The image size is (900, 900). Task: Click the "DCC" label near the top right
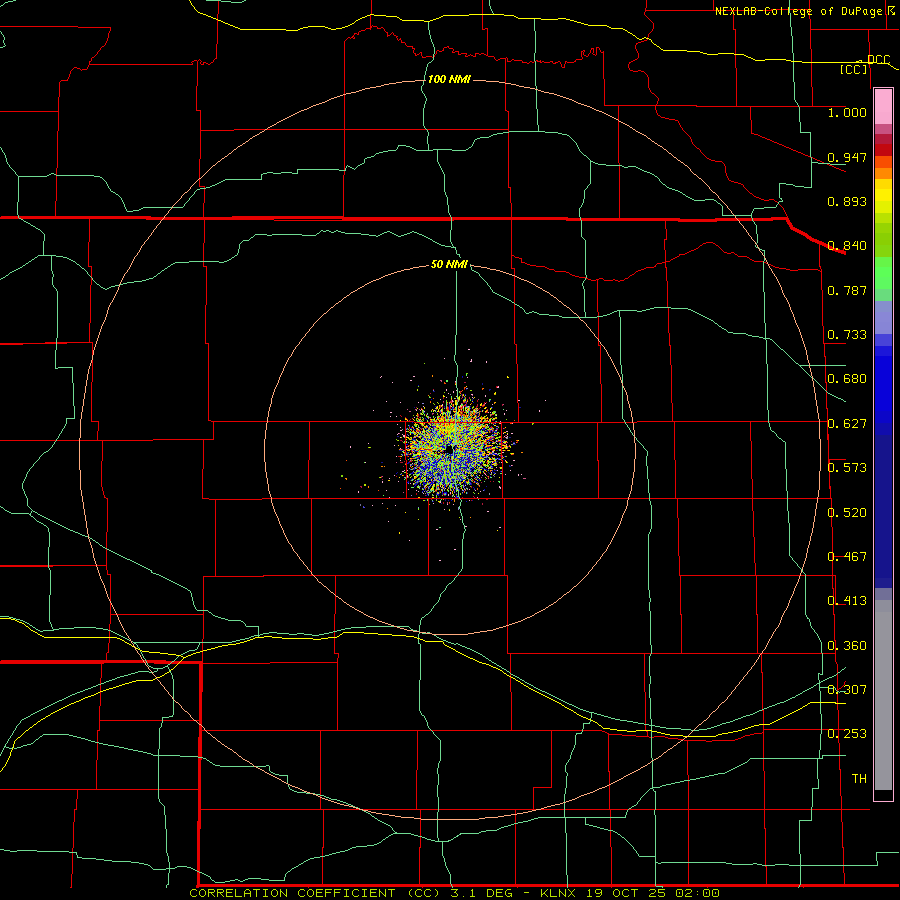click(878, 59)
